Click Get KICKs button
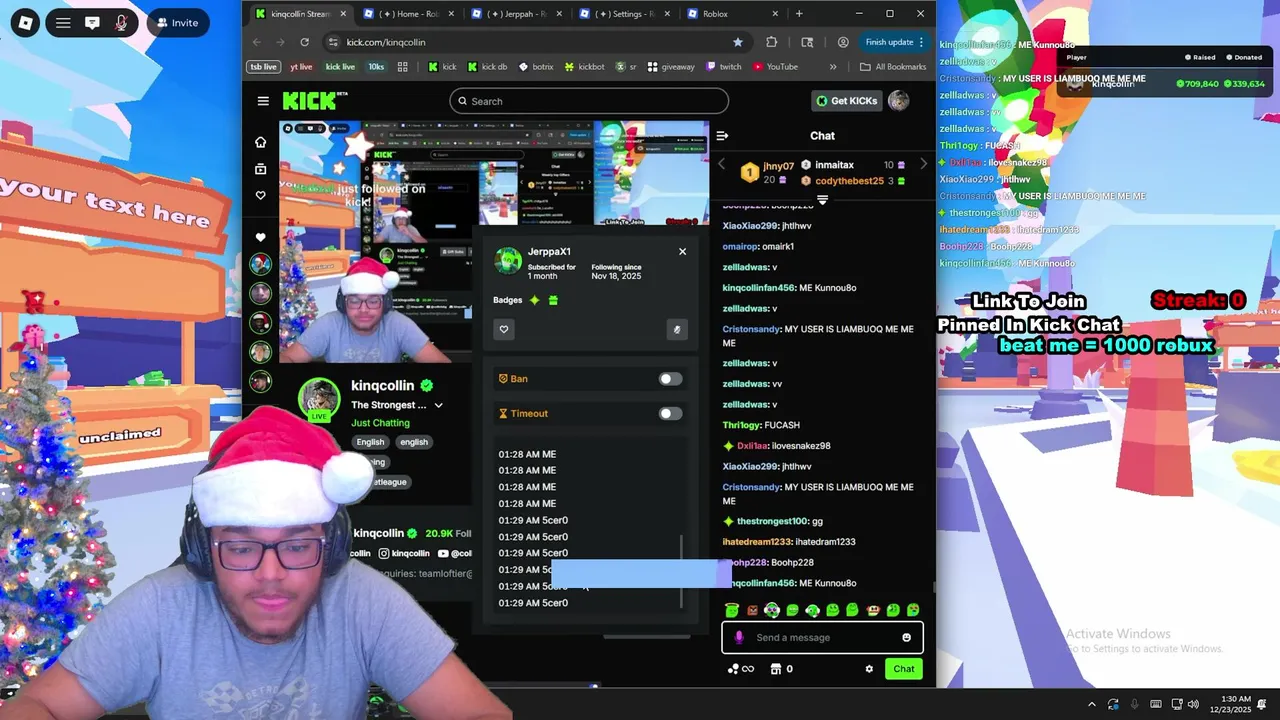The width and height of the screenshot is (1280, 720). tap(846, 101)
